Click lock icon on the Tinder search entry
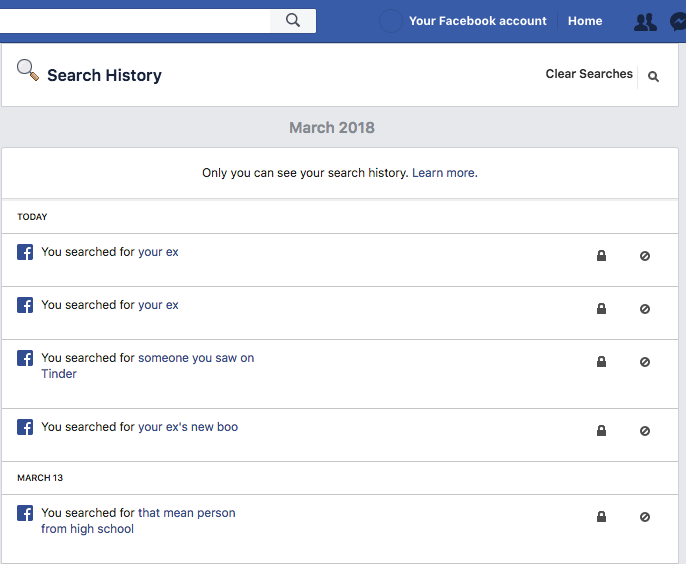 point(602,361)
